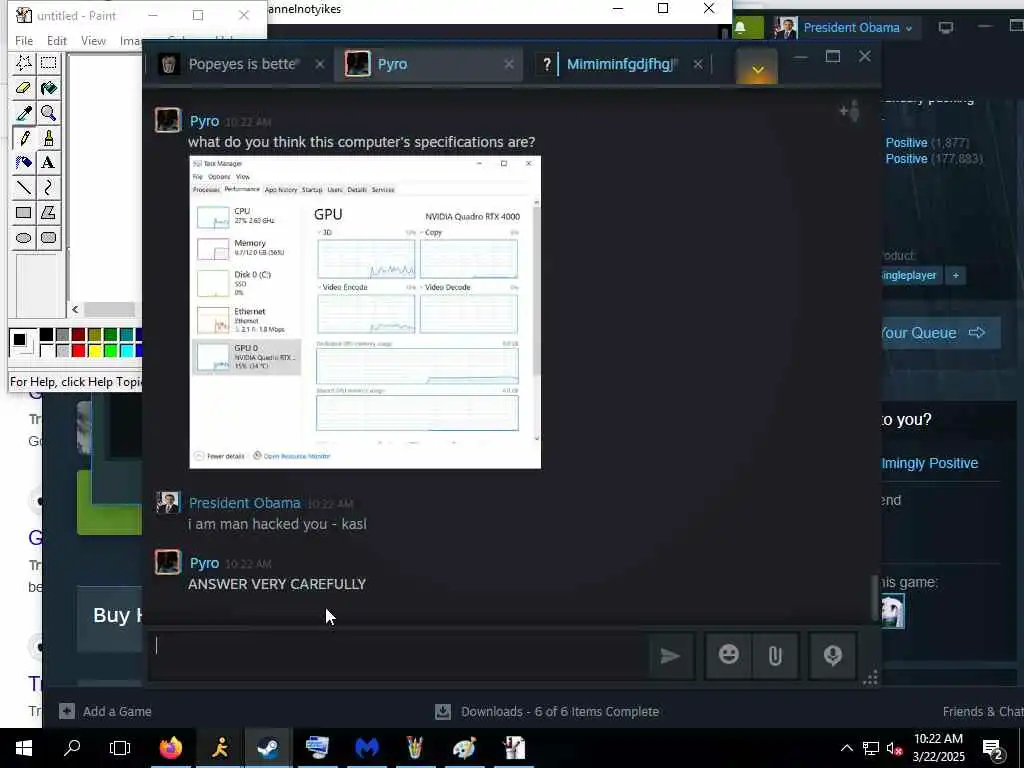1024x768 pixels.
Task: Pick the black swatch in Paint palette
Action: tap(46, 335)
